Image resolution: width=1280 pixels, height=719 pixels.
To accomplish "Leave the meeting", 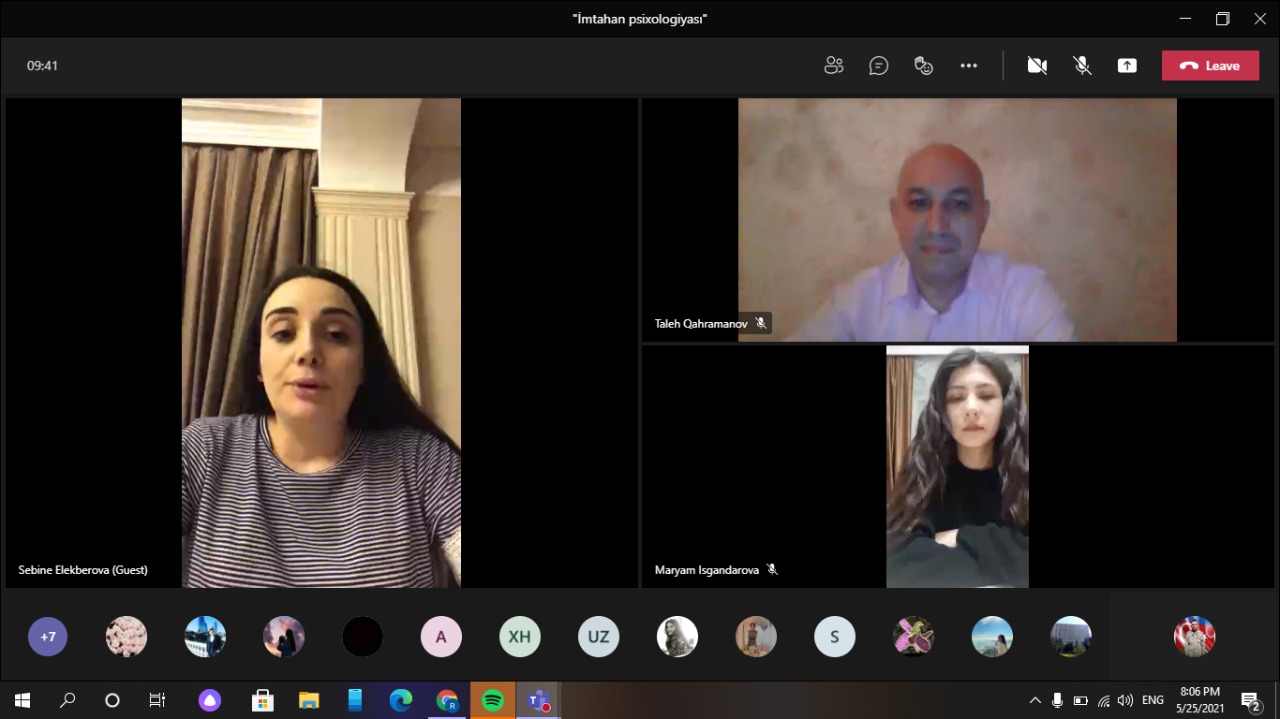I will [1210, 66].
